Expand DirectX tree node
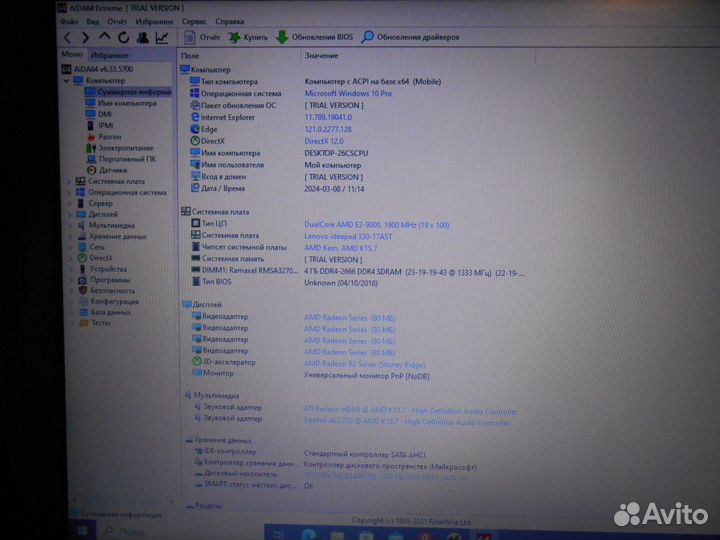The image size is (720, 540). pos(71,259)
